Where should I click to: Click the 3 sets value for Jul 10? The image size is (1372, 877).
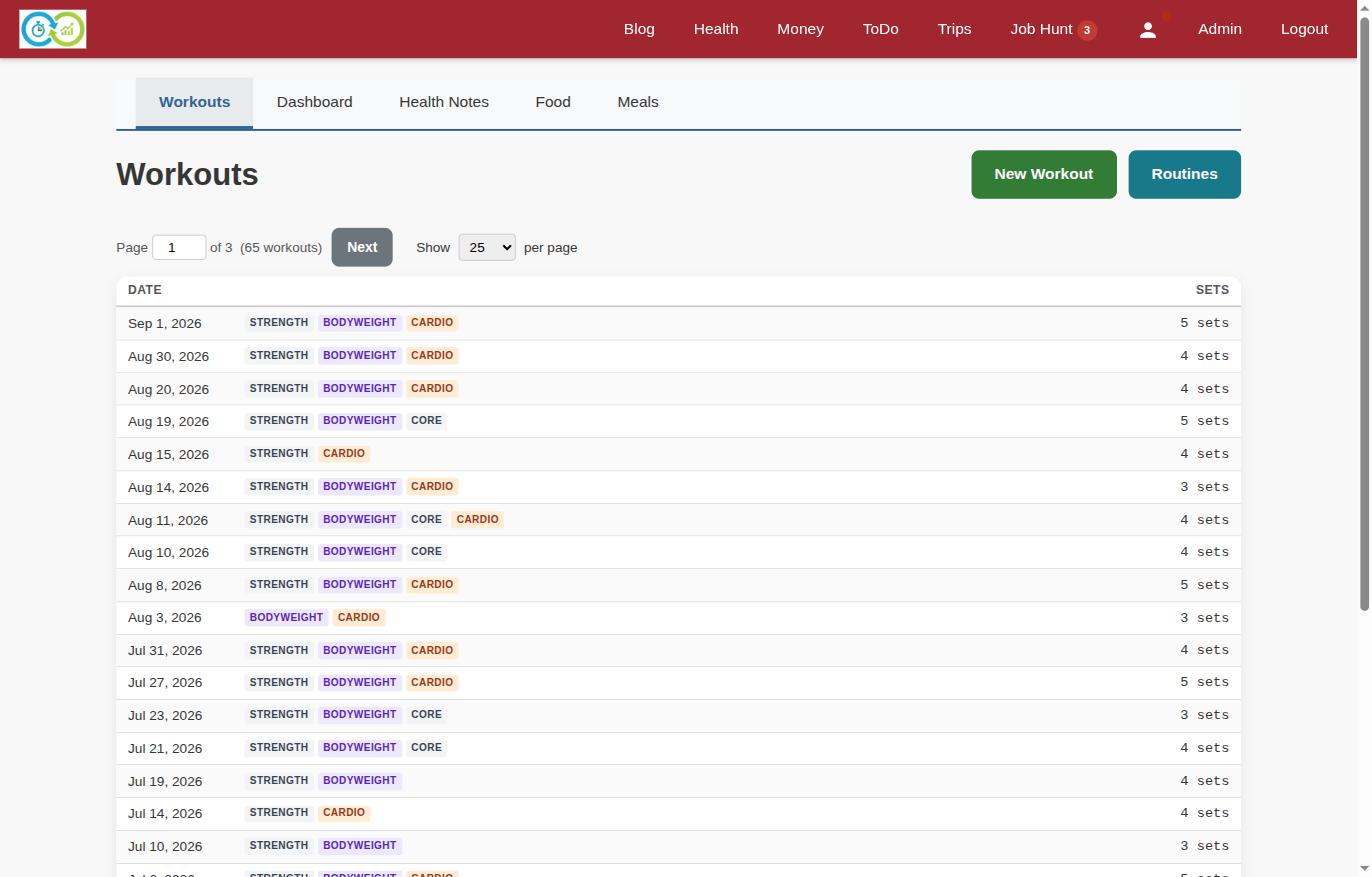[x=1204, y=846]
